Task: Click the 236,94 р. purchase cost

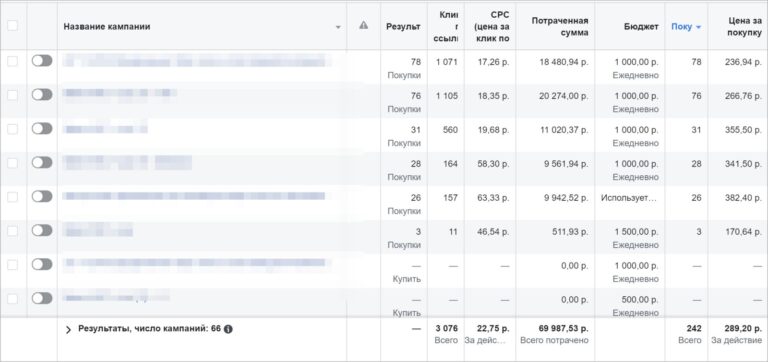Action: (744, 62)
